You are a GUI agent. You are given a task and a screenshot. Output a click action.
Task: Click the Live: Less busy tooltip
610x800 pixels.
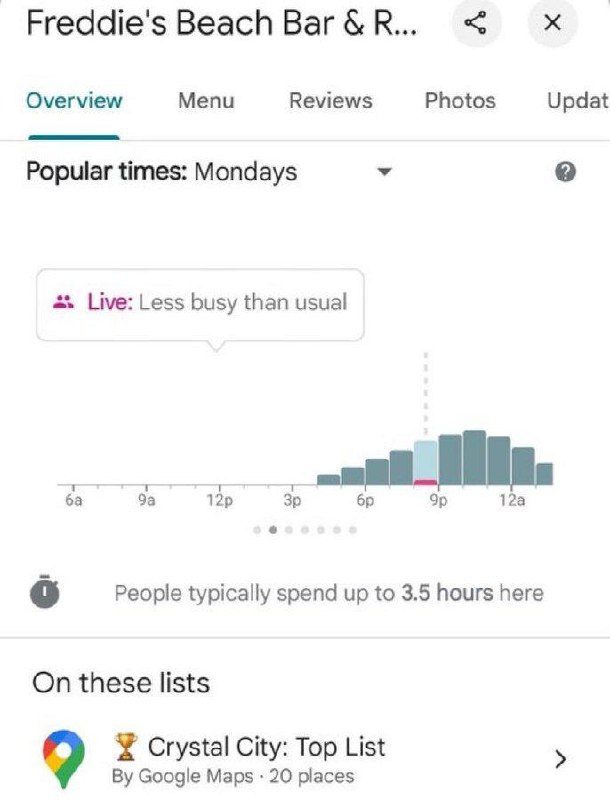point(200,303)
